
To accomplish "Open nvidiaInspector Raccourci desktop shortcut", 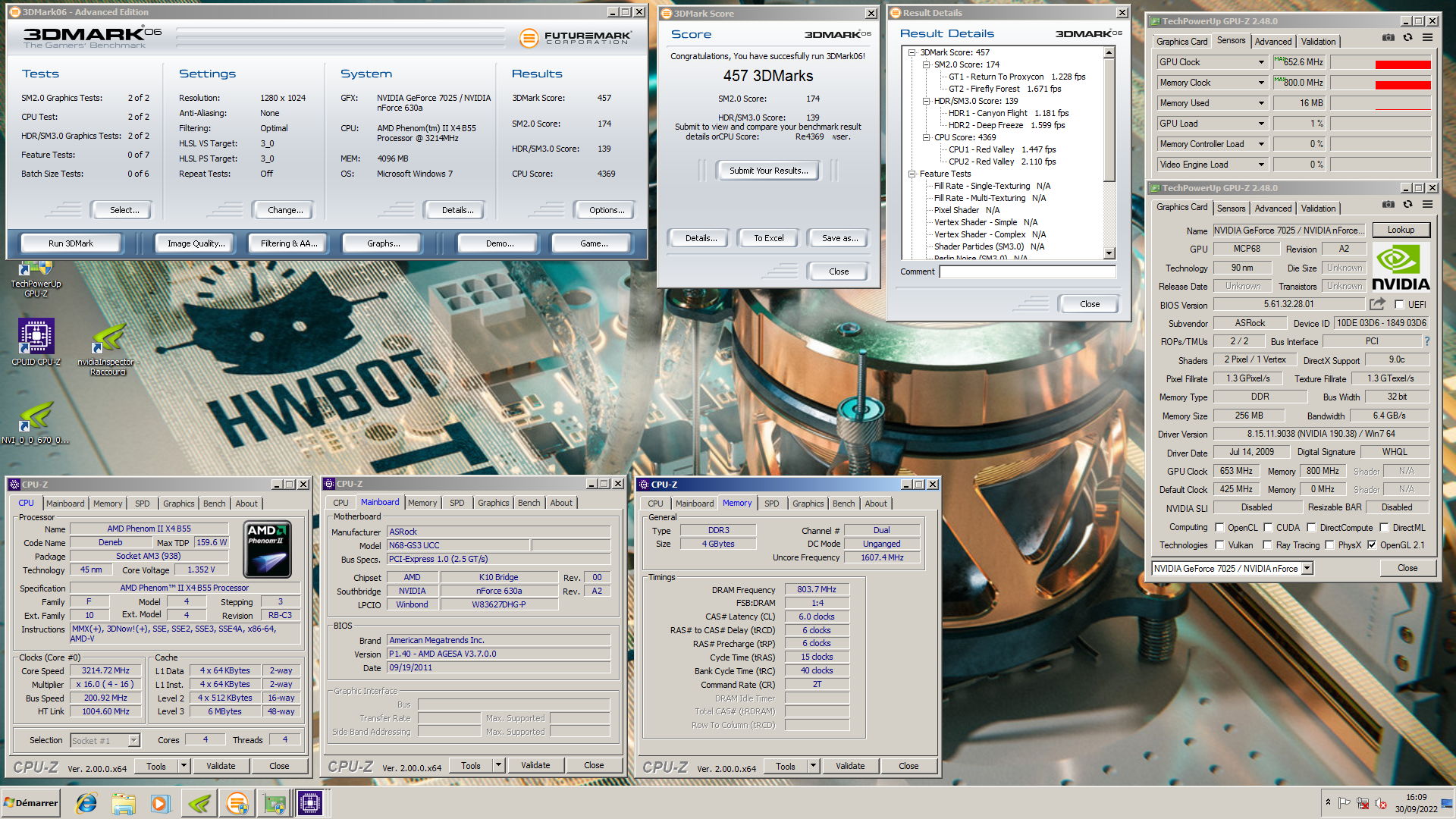I will click(108, 350).
